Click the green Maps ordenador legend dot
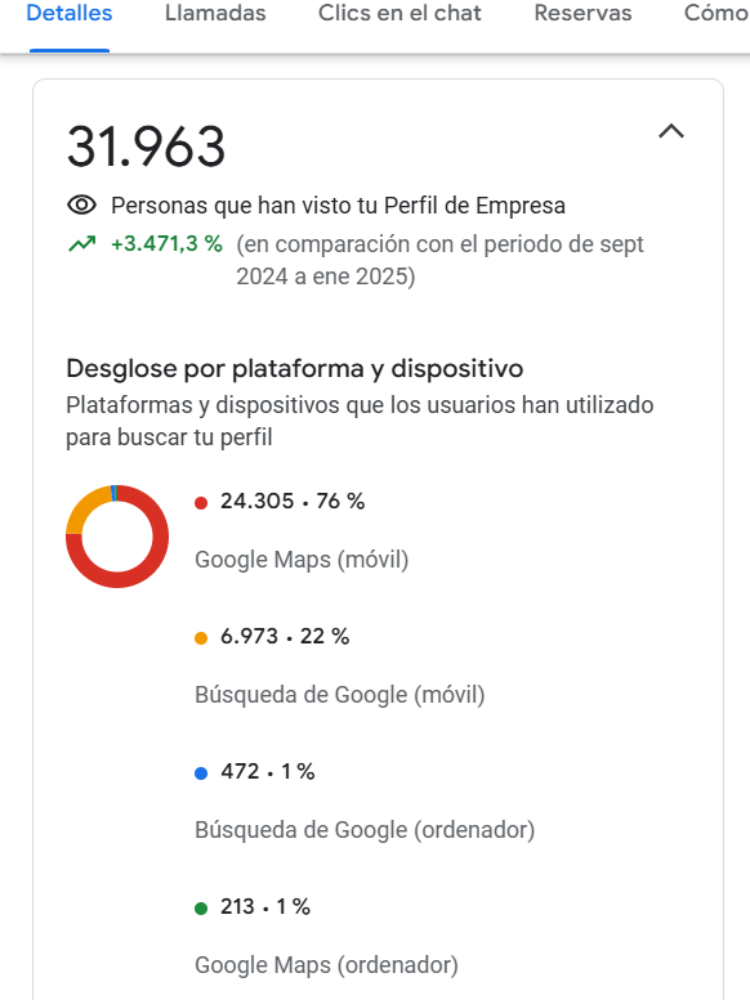The height and width of the screenshot is (1000, 750). [201, 908]
